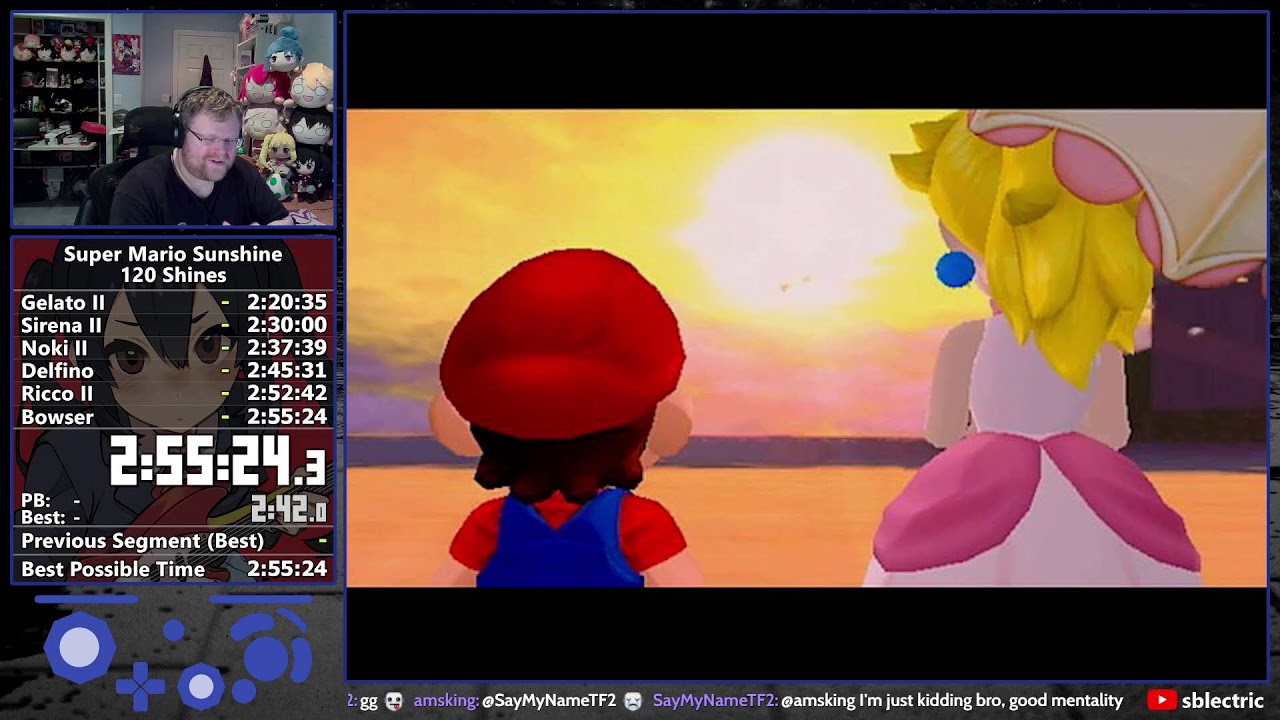Click the analog stick on the controller overlay
The width and height of the screenshot is (1280, 720).
[79, 648]
